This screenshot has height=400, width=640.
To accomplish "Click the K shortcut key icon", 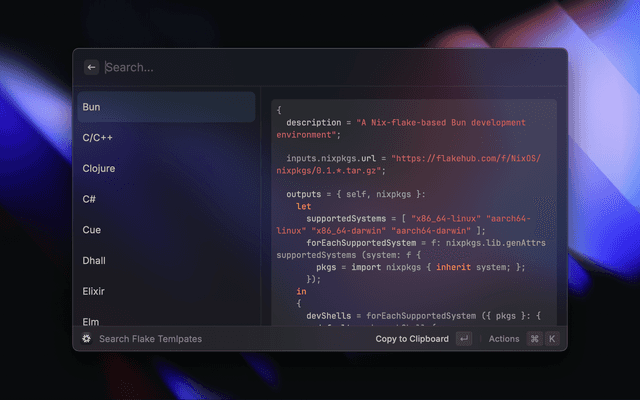I will tap(551, 339).
